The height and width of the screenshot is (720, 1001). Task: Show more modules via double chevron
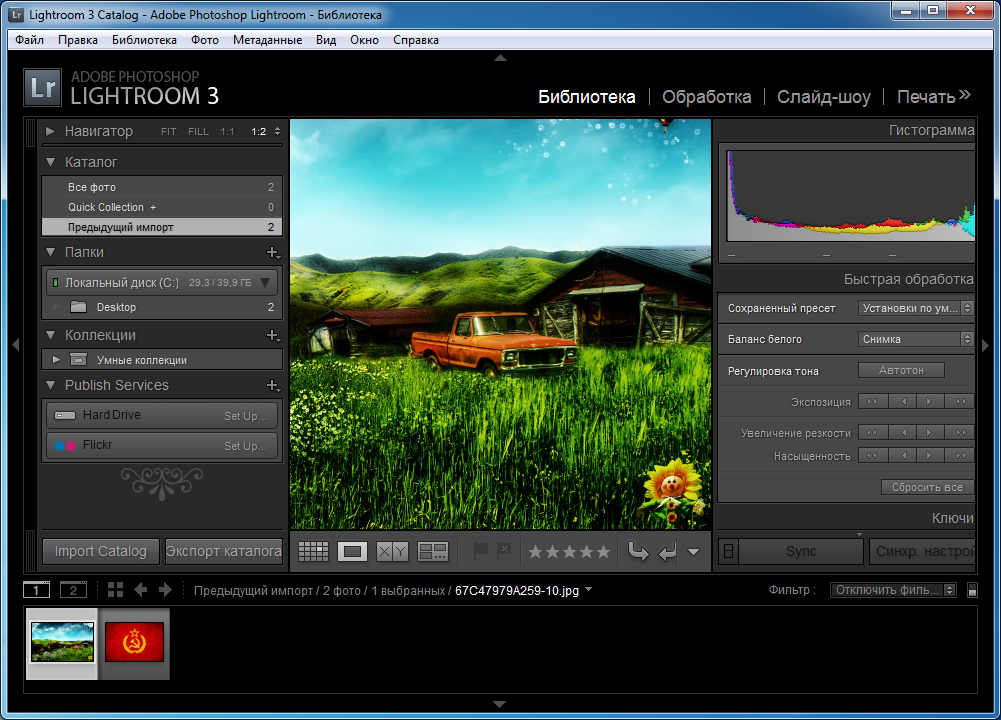[965, 95]
